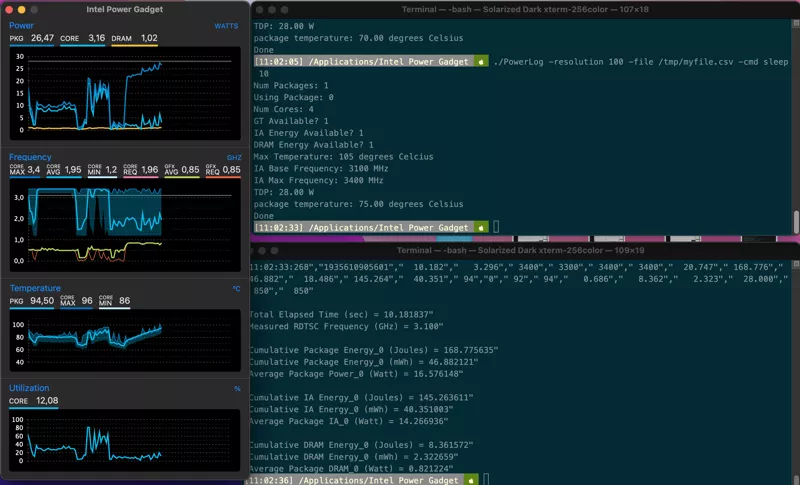Click the 'GT Available? 1' line
Screen dimensions: 800x485
pyautogui.click(x=291, y=121)
